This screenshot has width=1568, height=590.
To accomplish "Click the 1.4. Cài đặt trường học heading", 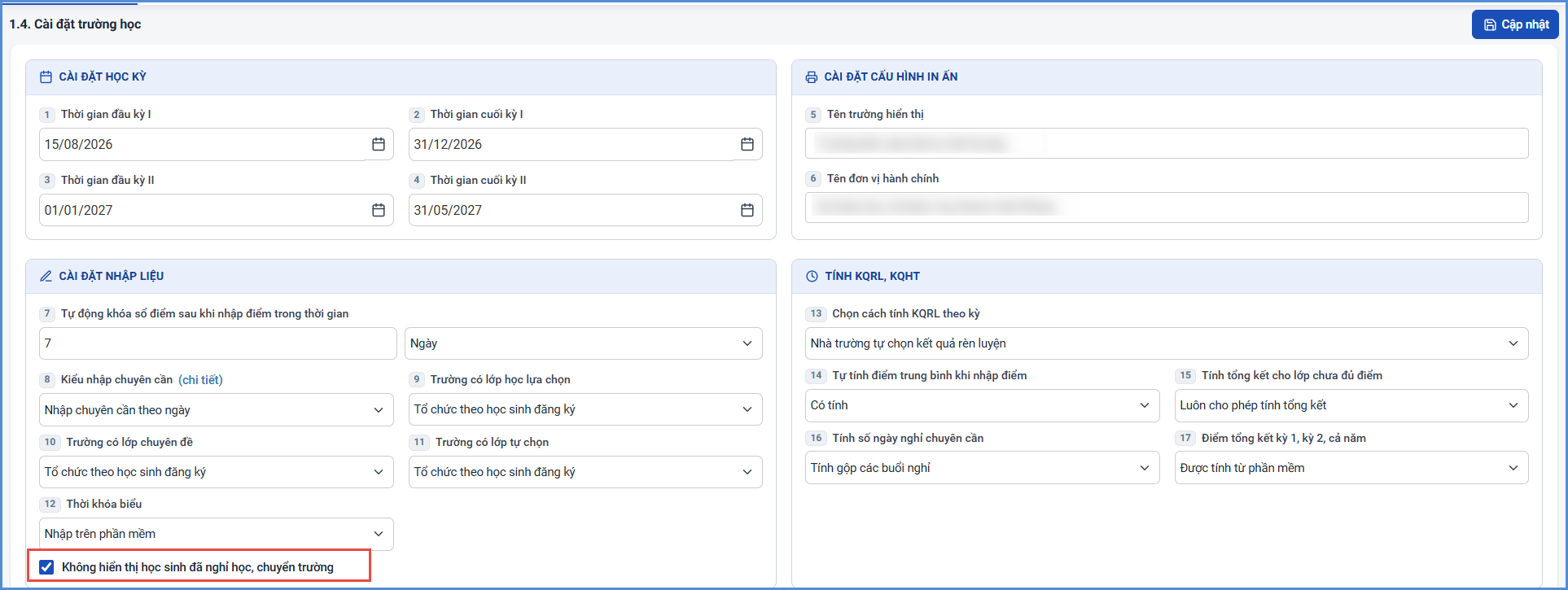I will [x=75, y=24].
